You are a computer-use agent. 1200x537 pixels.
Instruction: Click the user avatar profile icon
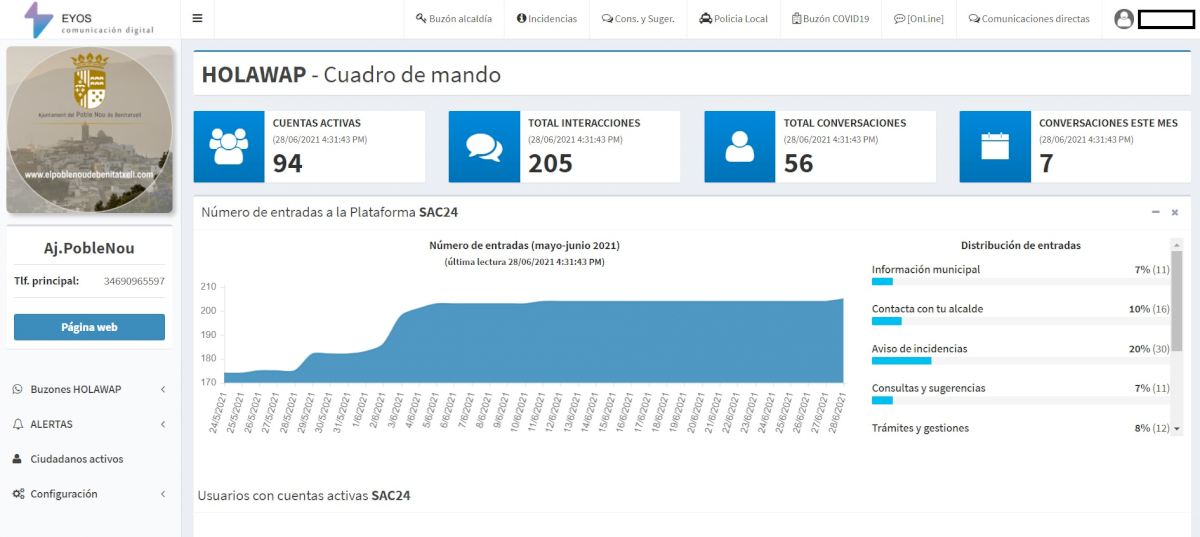1124,19
